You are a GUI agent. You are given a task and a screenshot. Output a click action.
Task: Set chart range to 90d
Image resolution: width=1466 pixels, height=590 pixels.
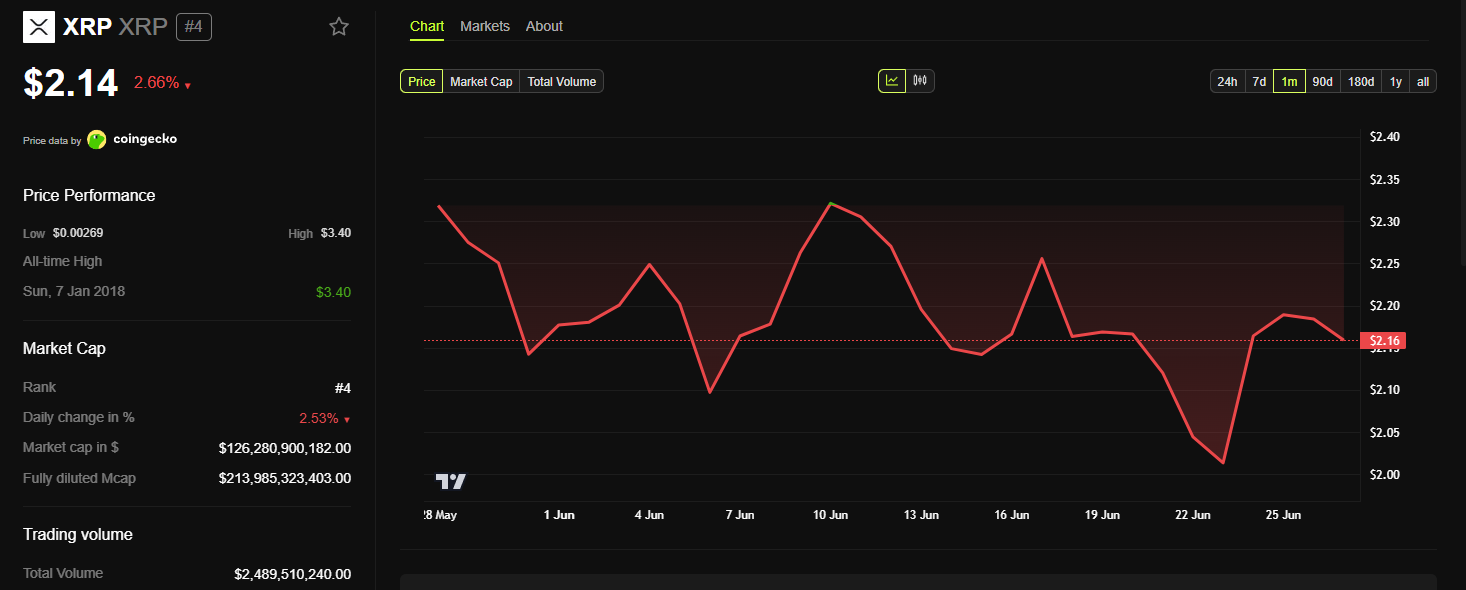[x=1322, y=82]
